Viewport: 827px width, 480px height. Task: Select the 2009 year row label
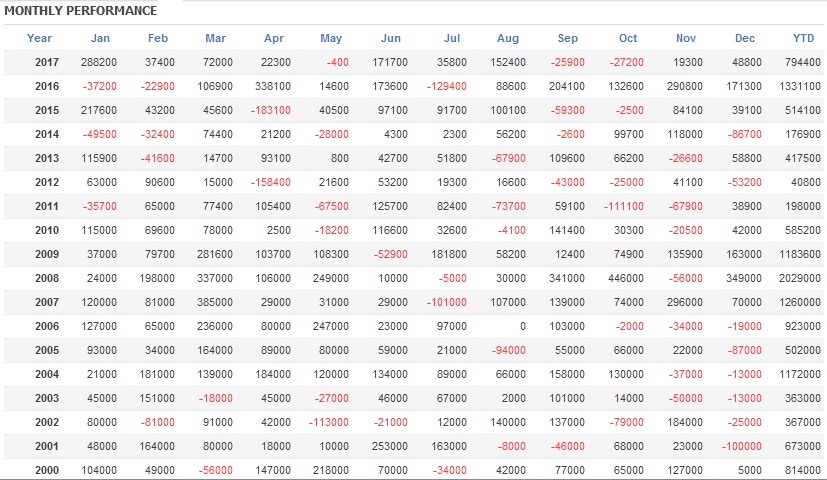46,254
